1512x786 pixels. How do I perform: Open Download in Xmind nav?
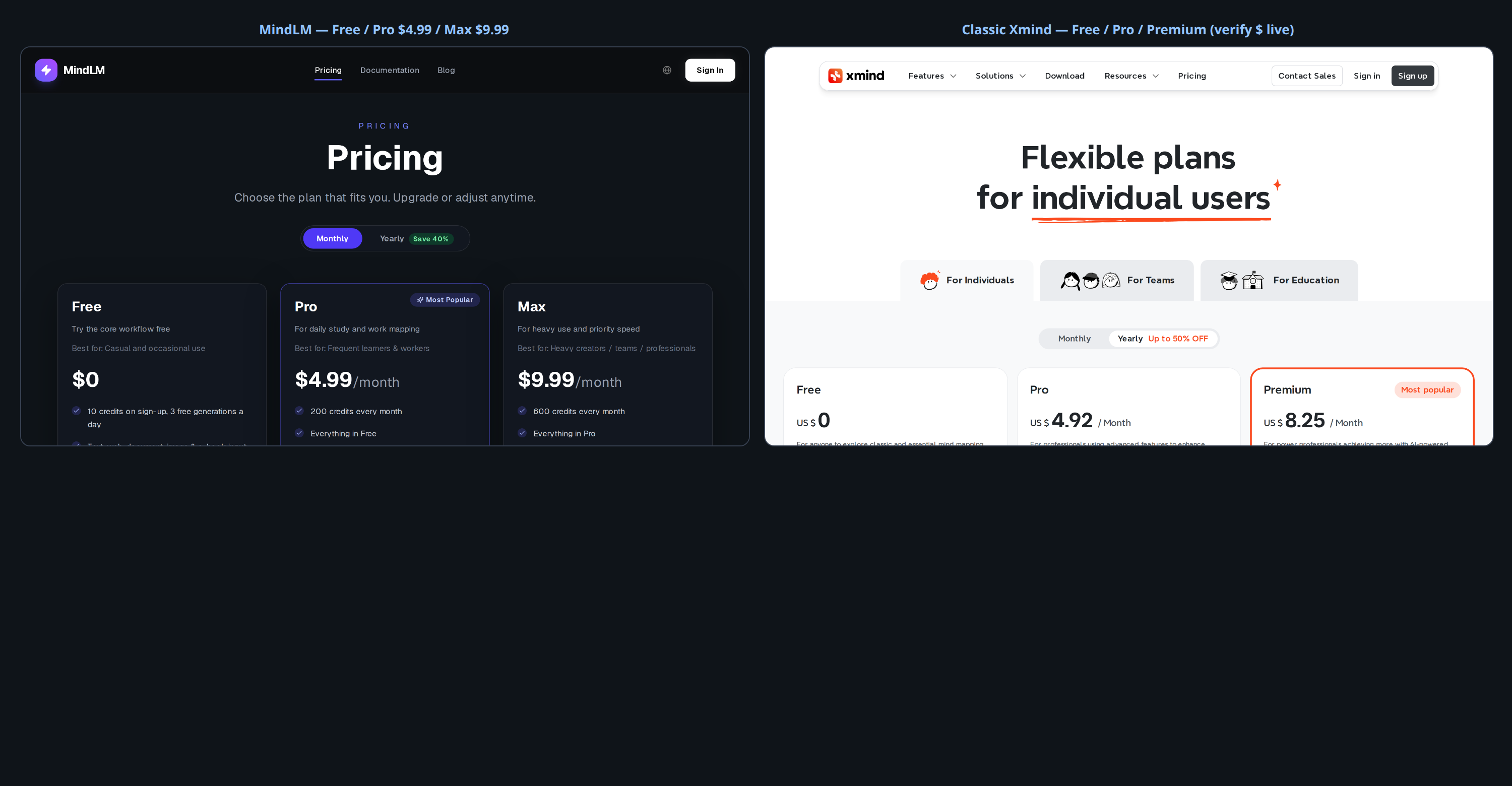tap(1065, 76)
